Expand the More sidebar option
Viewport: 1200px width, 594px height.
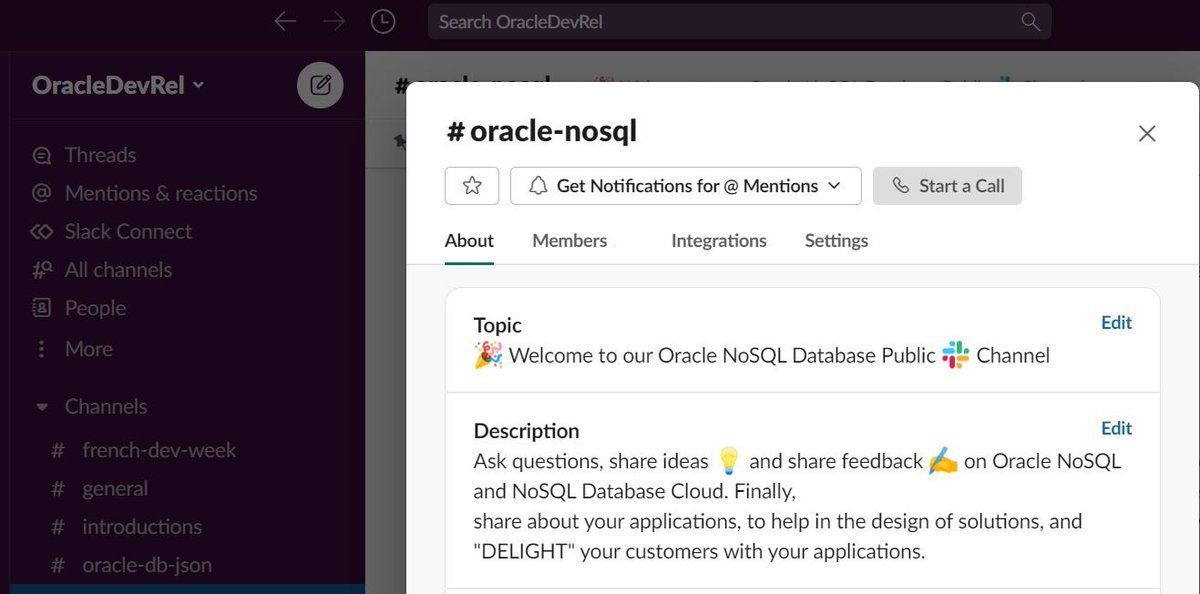pyautogui.click(x=88, y=349)
